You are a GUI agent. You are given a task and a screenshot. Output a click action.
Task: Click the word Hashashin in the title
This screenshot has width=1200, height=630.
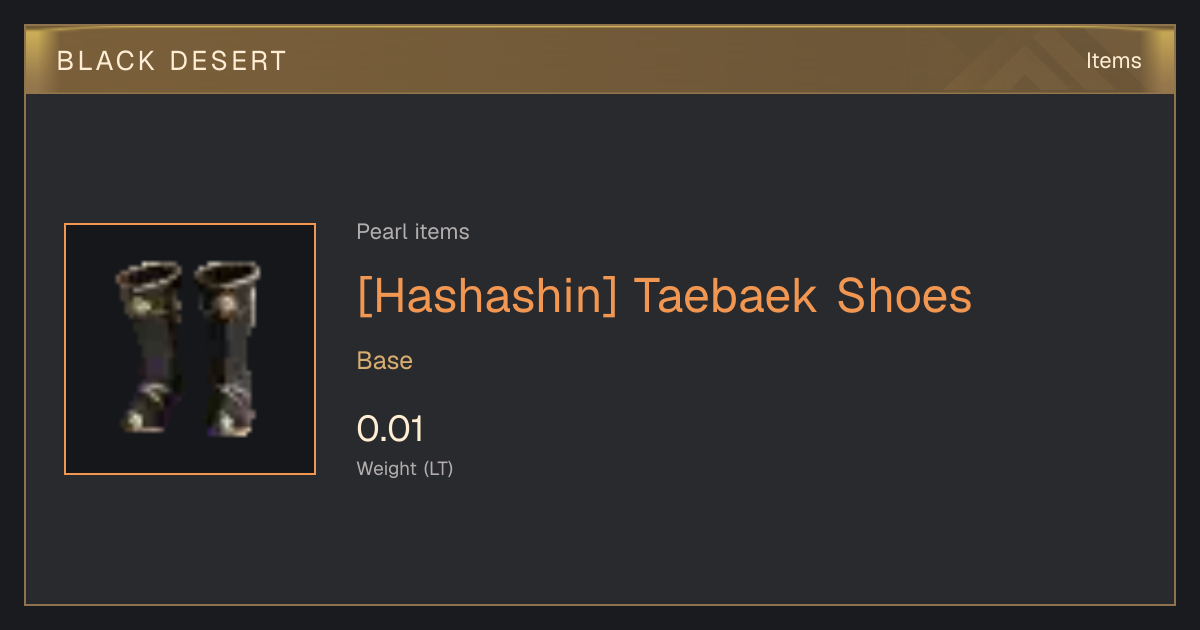pyautogui.click(x=487, y=296)
